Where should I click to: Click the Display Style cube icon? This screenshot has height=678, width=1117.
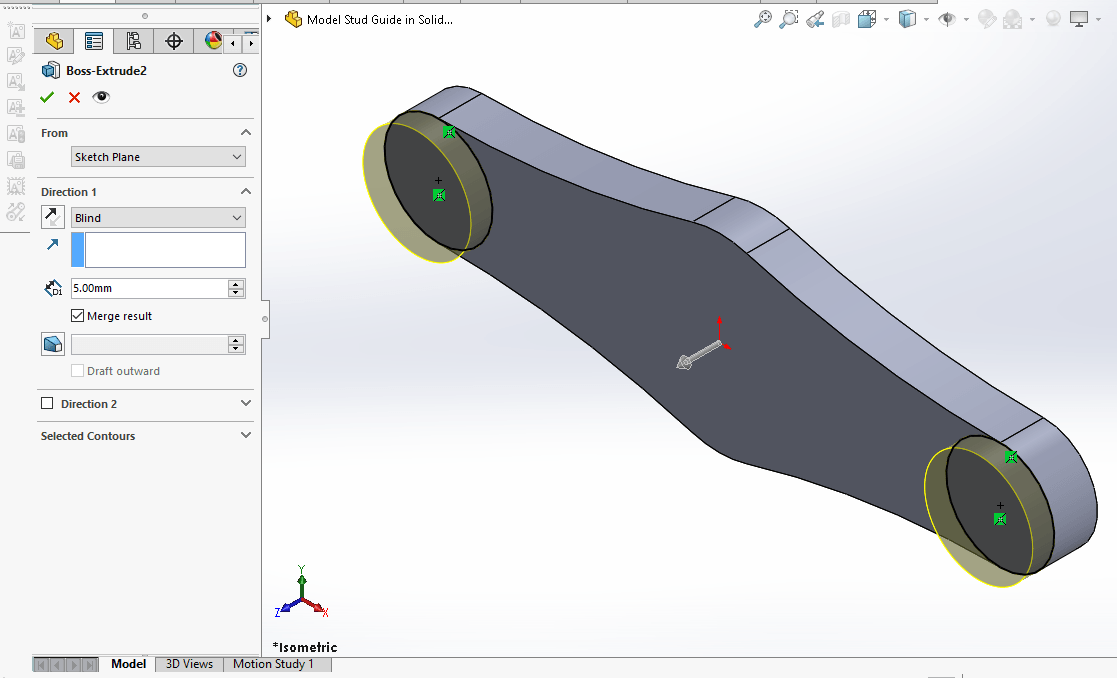[x=907, y=19]
